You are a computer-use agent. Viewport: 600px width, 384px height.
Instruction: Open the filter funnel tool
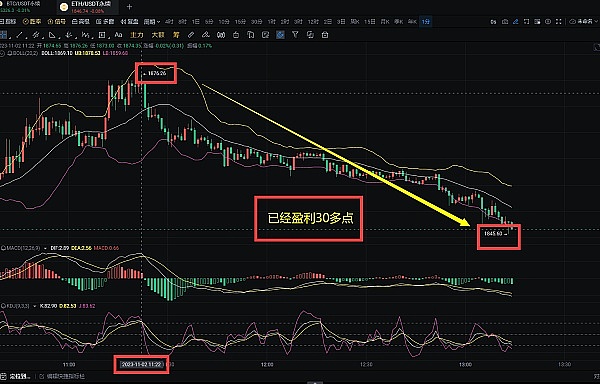tap(295, 35)
